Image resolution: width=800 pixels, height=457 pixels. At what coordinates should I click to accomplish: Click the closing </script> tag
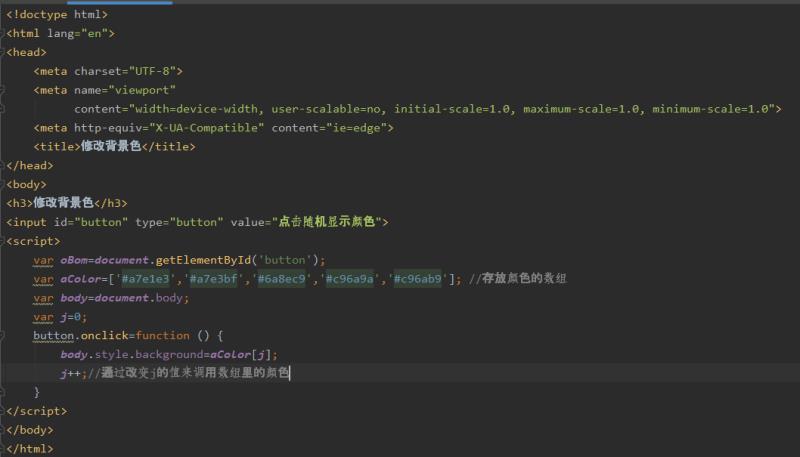37,411
